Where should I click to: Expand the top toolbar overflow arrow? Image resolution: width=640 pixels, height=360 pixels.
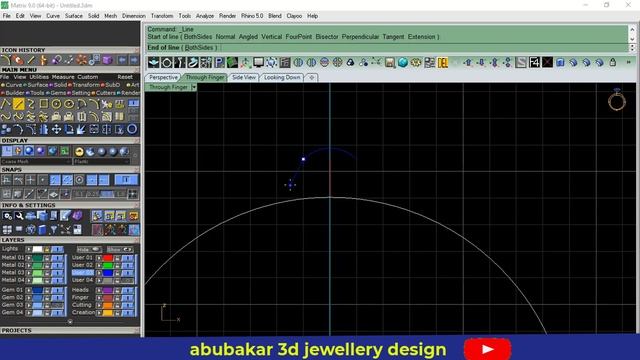coord(629,62)
